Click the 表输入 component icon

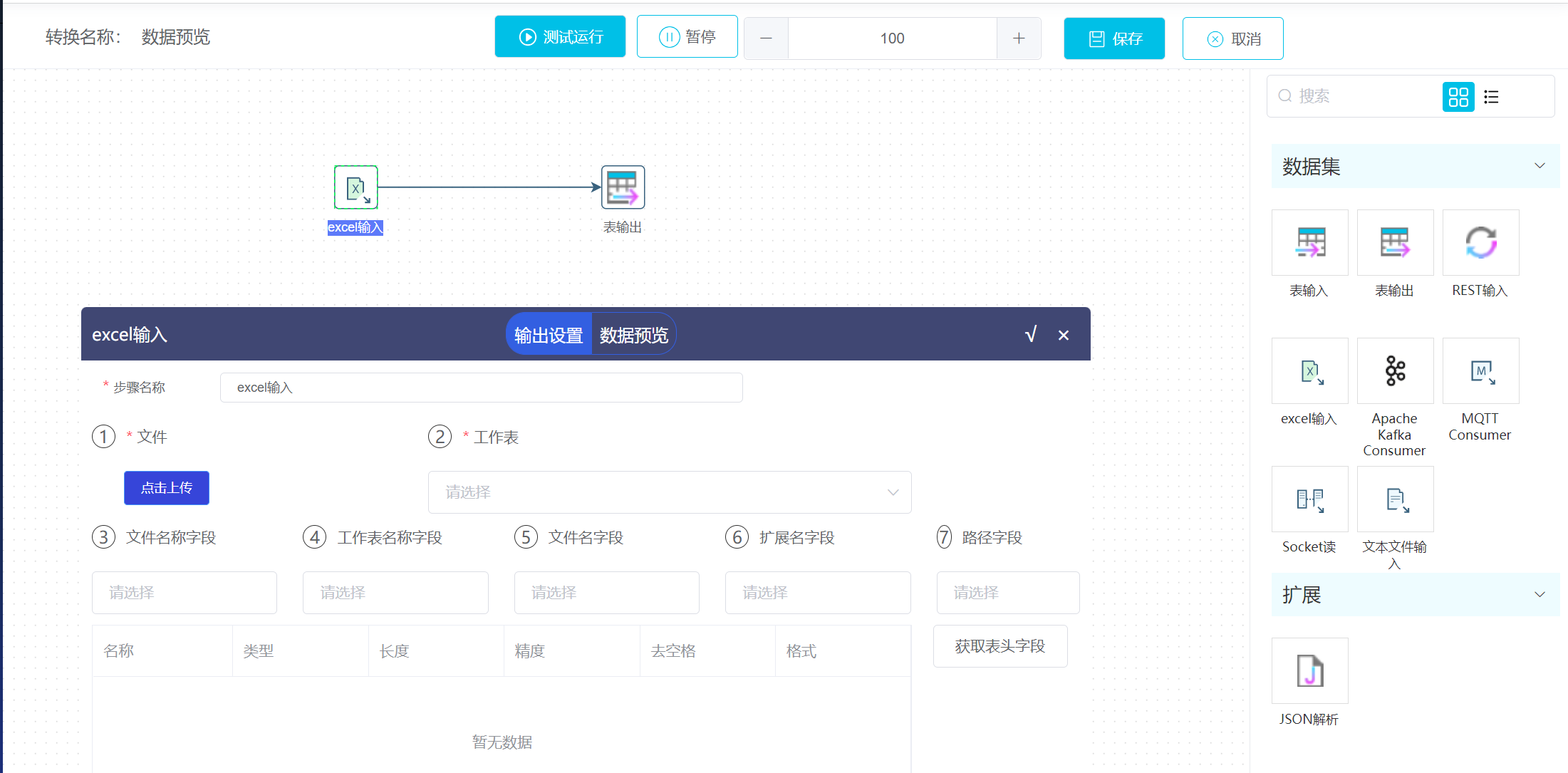pyautogui.click(x=1309, y=243)
